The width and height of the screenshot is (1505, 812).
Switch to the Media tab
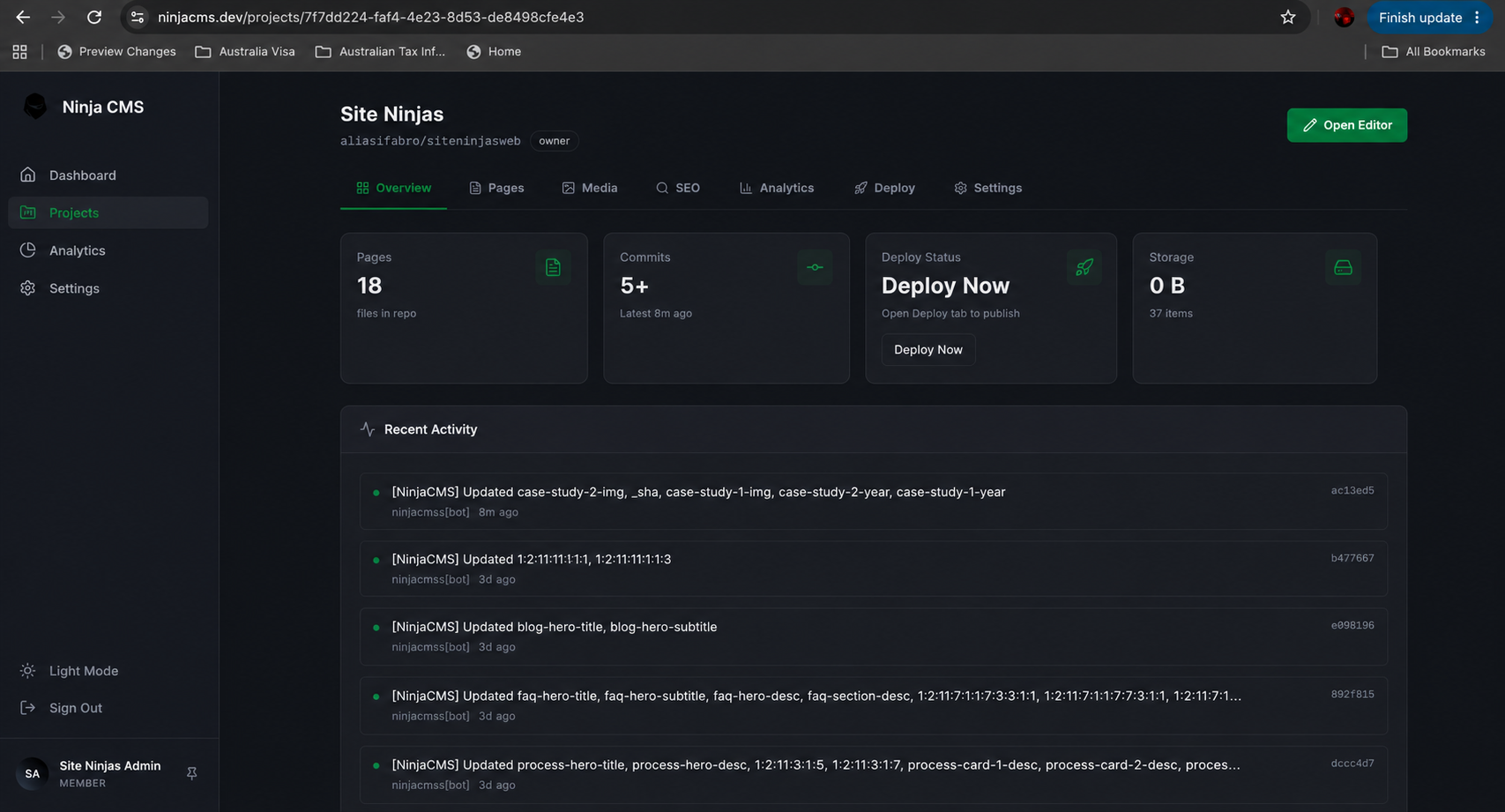tap(590, 188)
